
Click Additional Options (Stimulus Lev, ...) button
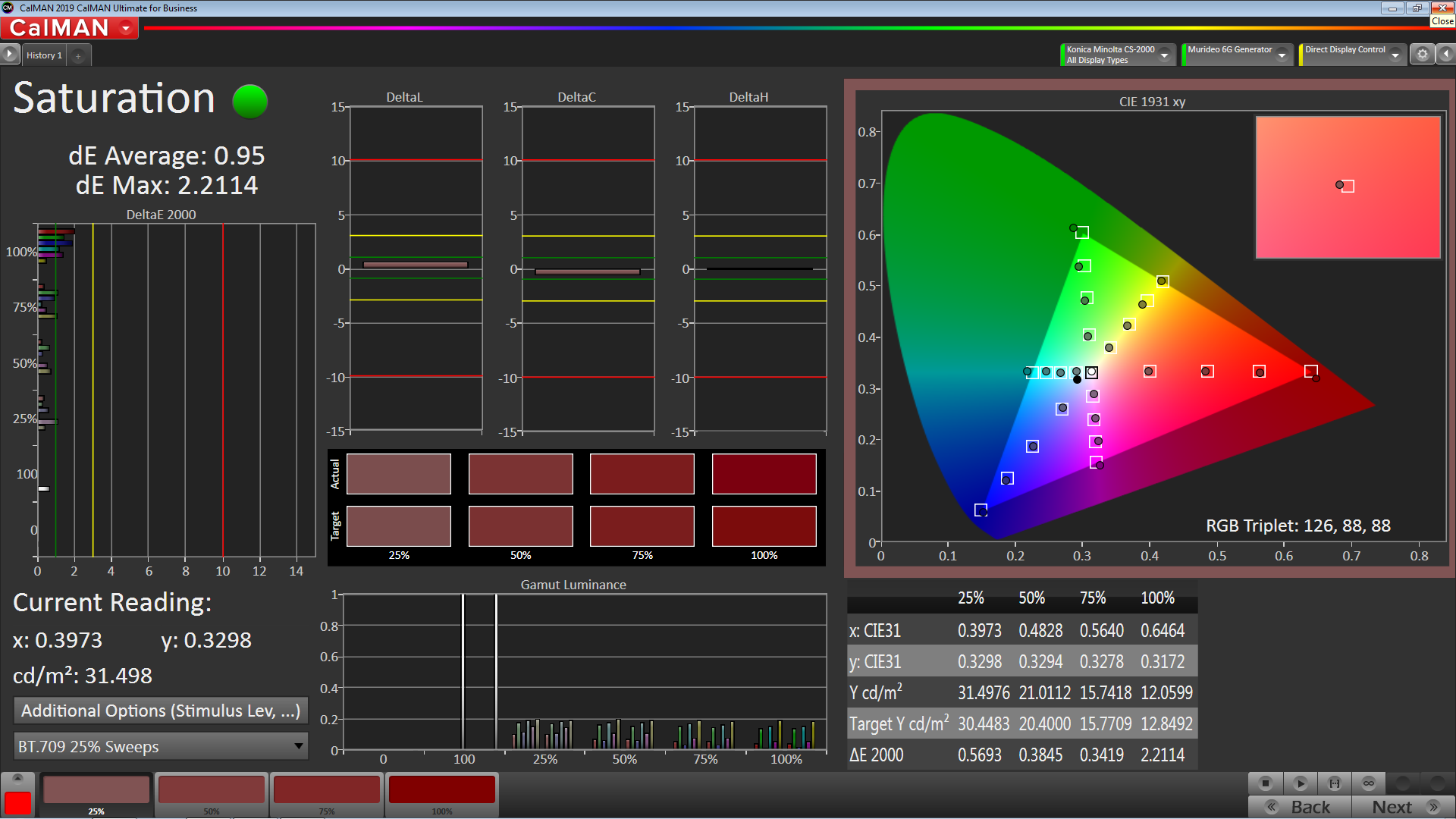coord(161,711)
